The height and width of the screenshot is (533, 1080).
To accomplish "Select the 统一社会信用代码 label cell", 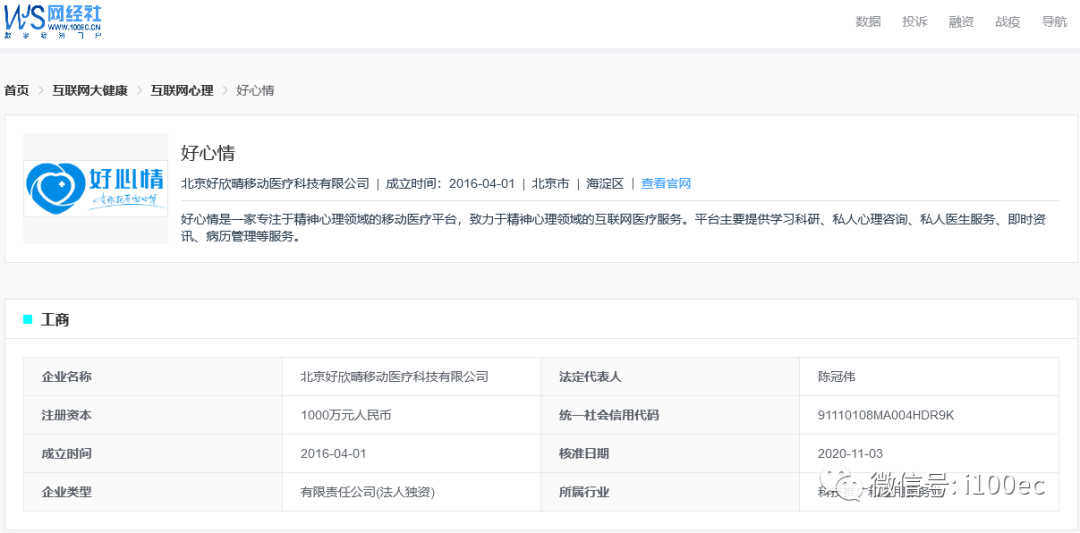I will (x=670, y=415).
